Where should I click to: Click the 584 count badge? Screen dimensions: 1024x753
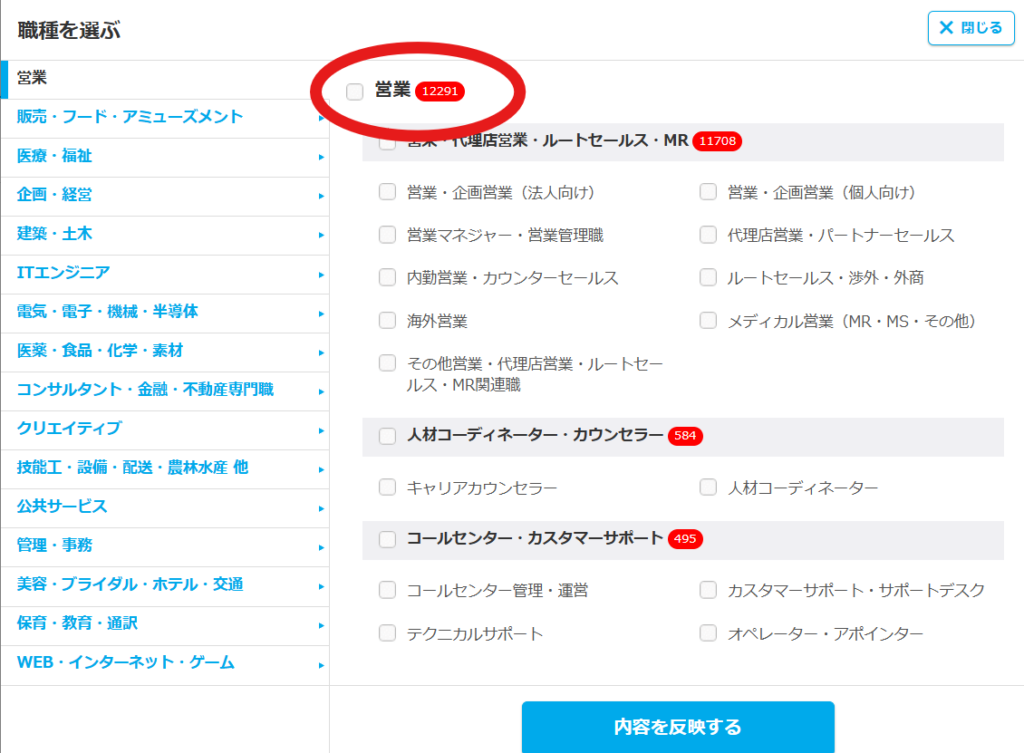coord(685,436)
